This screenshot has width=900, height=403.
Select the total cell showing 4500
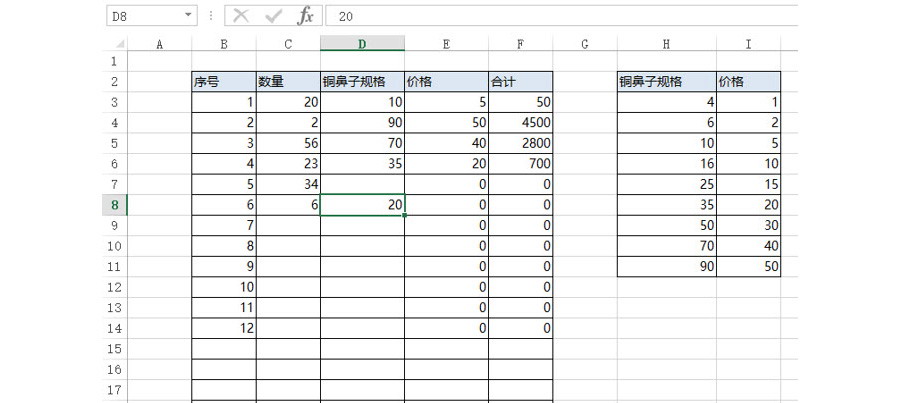coord(521,122)
